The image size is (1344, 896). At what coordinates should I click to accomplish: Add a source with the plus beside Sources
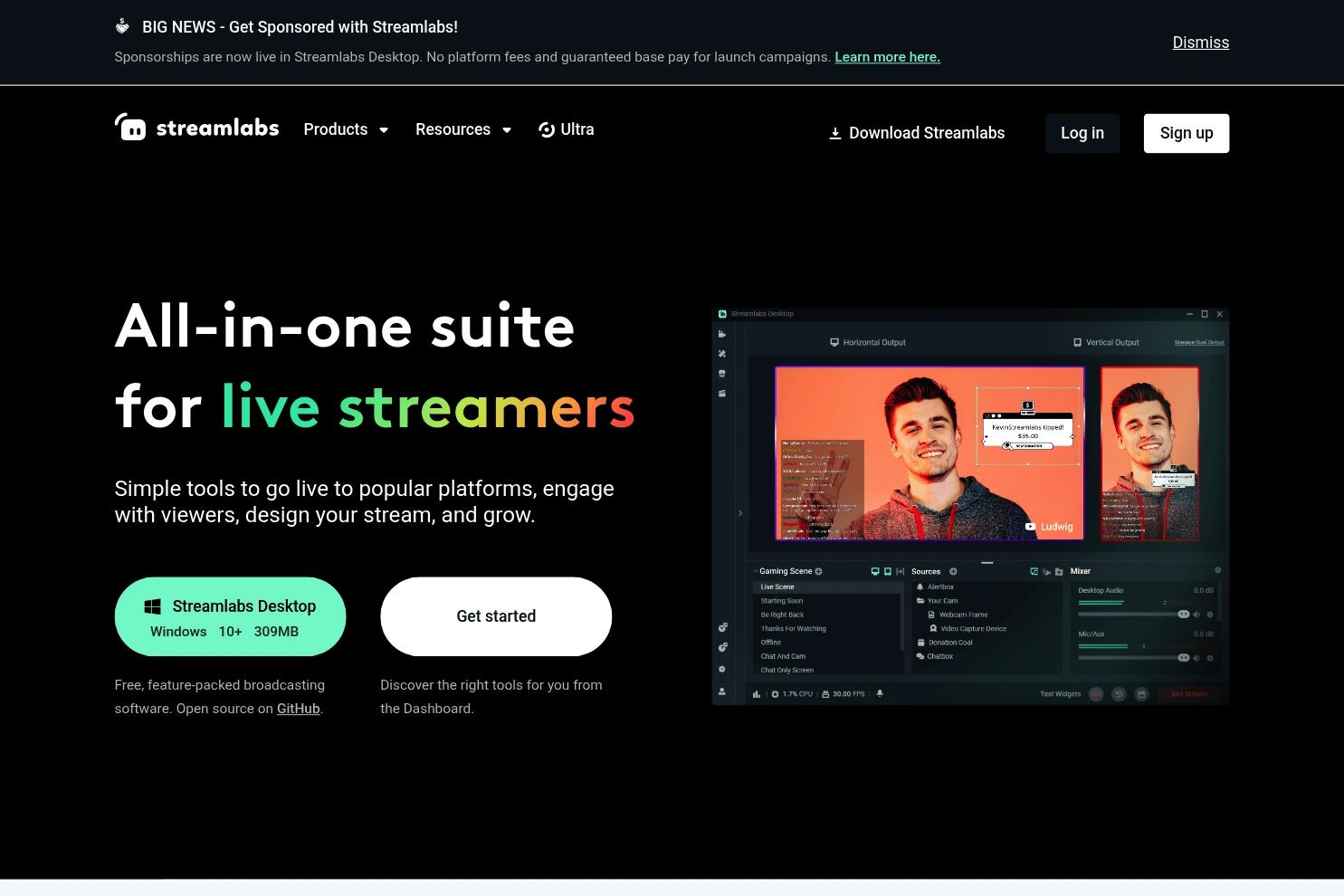953,571
